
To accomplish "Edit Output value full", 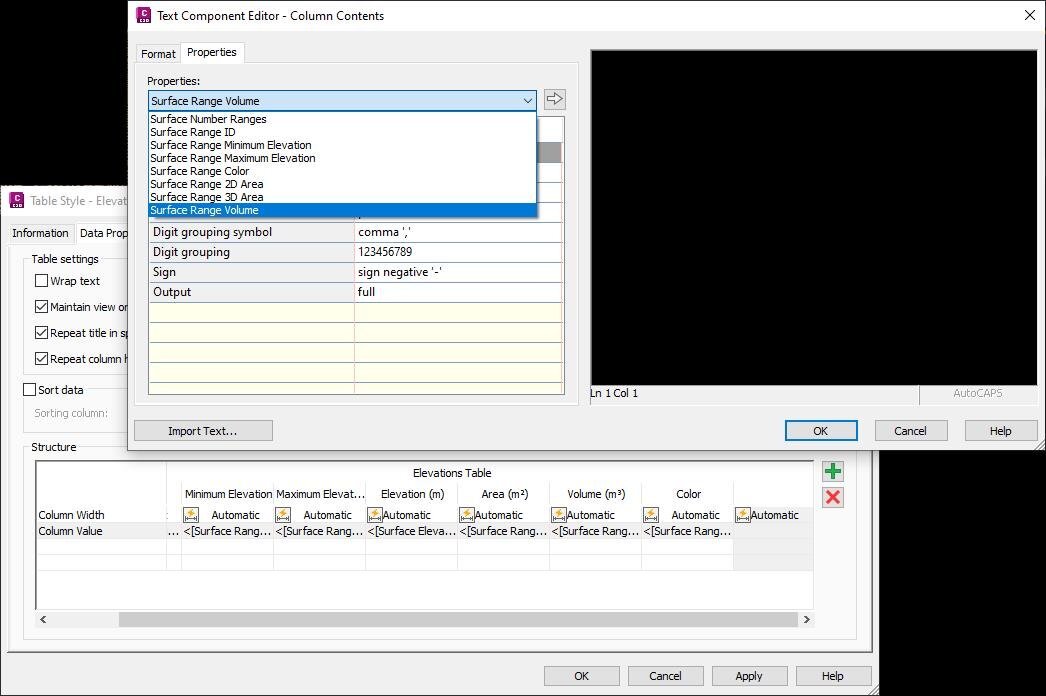I will point(458,292).
